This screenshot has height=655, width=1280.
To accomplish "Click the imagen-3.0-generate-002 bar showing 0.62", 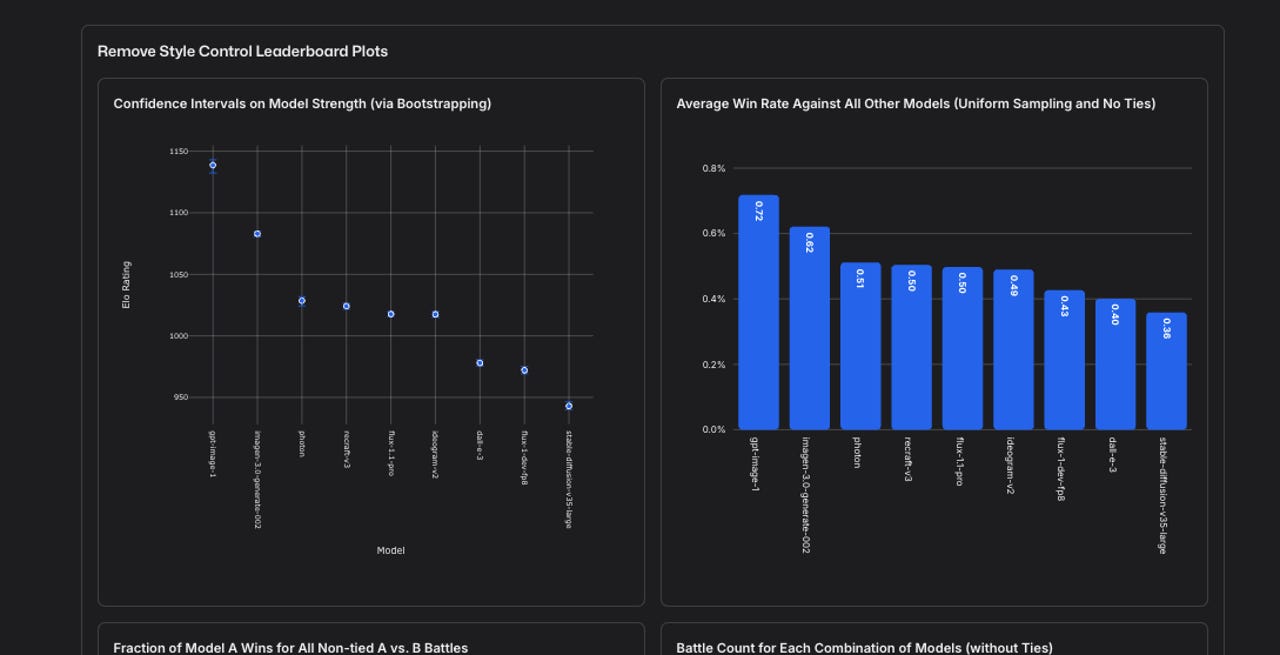I will click(x=809, y=328).
